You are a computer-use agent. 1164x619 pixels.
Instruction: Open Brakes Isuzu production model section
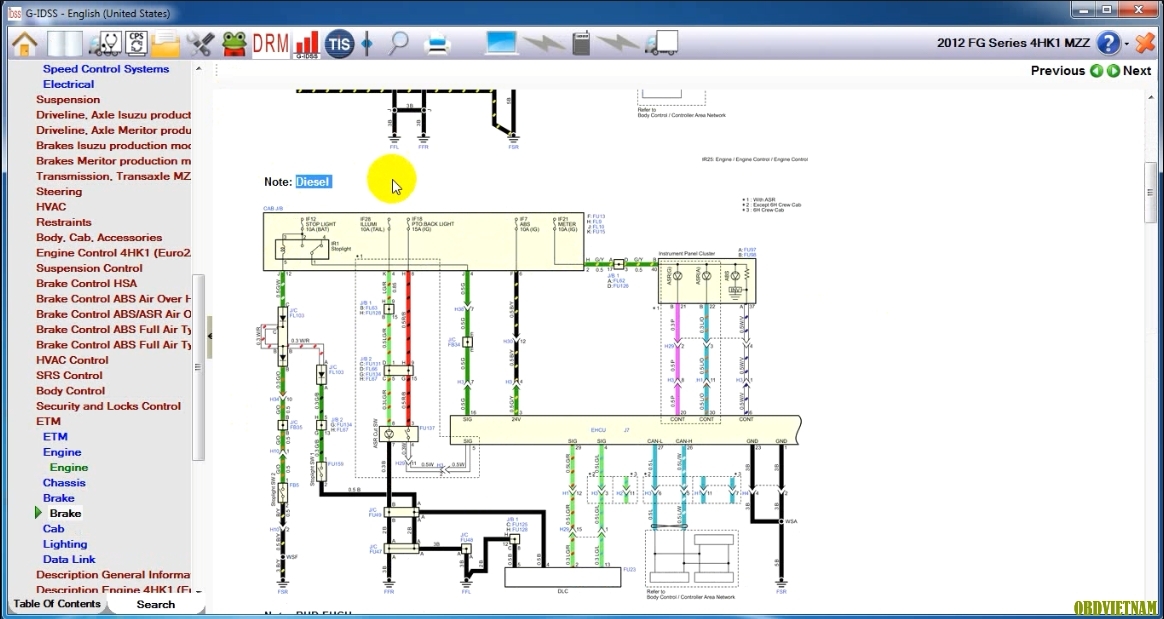click(114, 145)
